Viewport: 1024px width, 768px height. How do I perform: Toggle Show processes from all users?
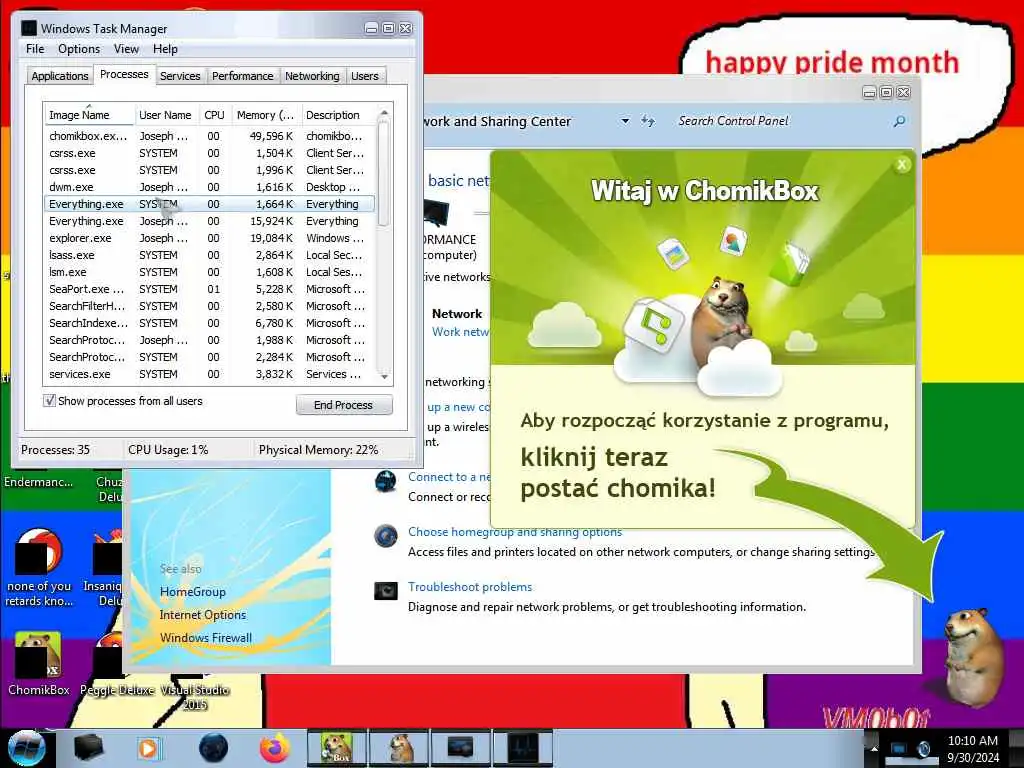pyautogui.click(x=49, y=401)
